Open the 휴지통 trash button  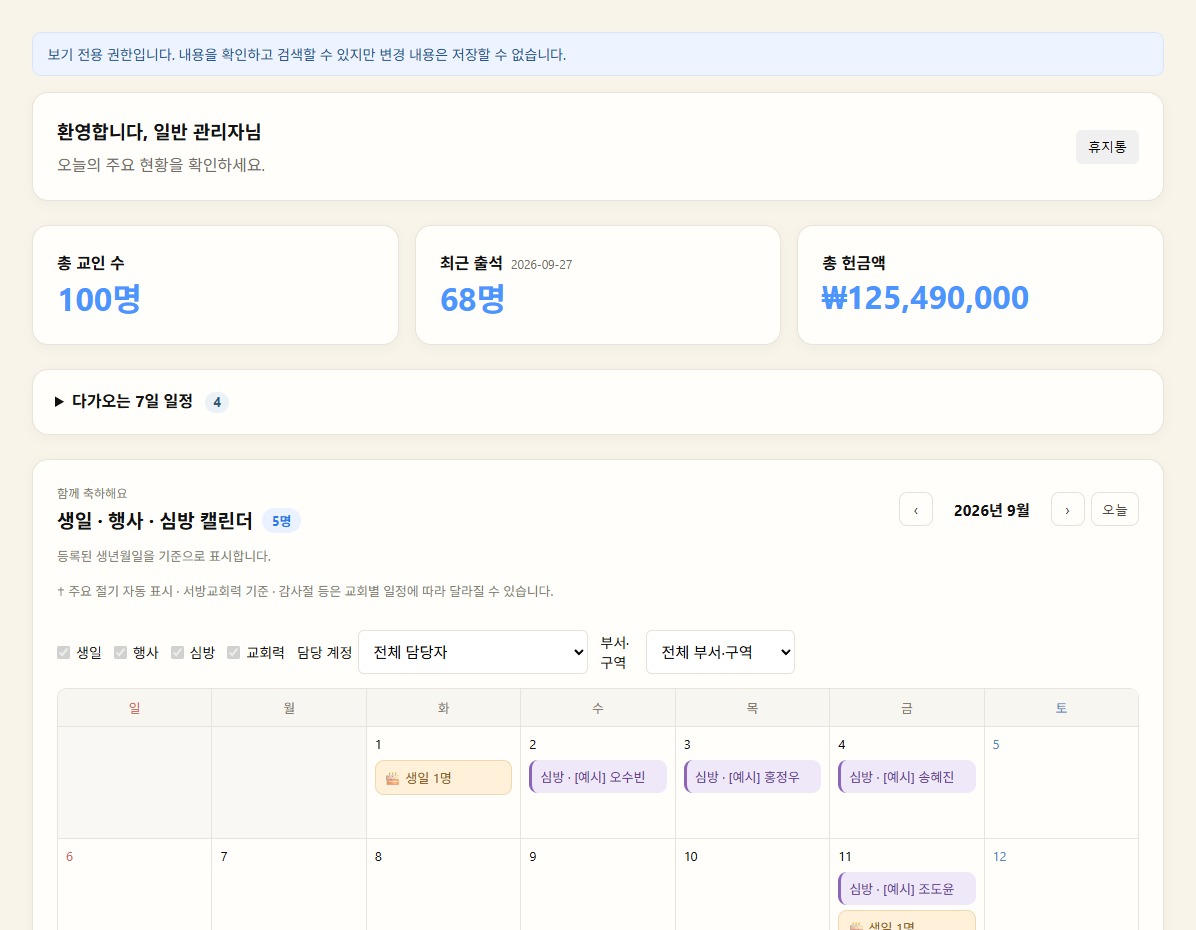1107,146
